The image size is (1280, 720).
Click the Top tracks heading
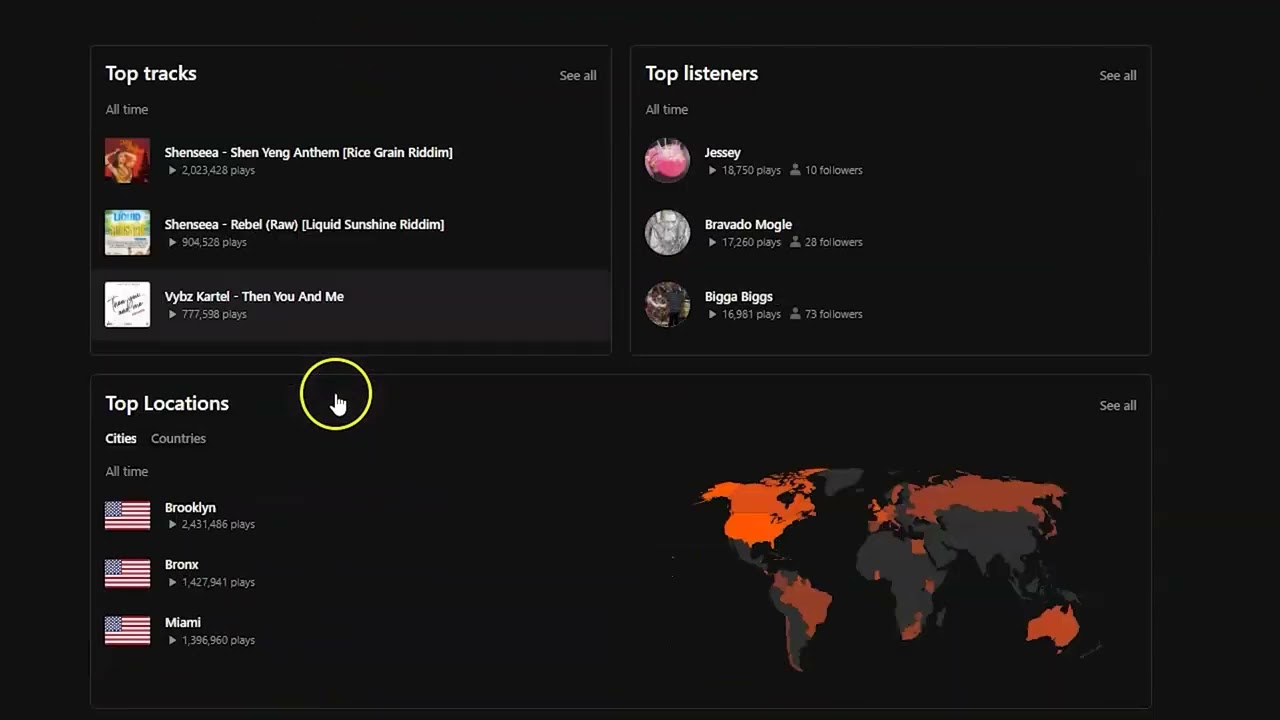151,74
